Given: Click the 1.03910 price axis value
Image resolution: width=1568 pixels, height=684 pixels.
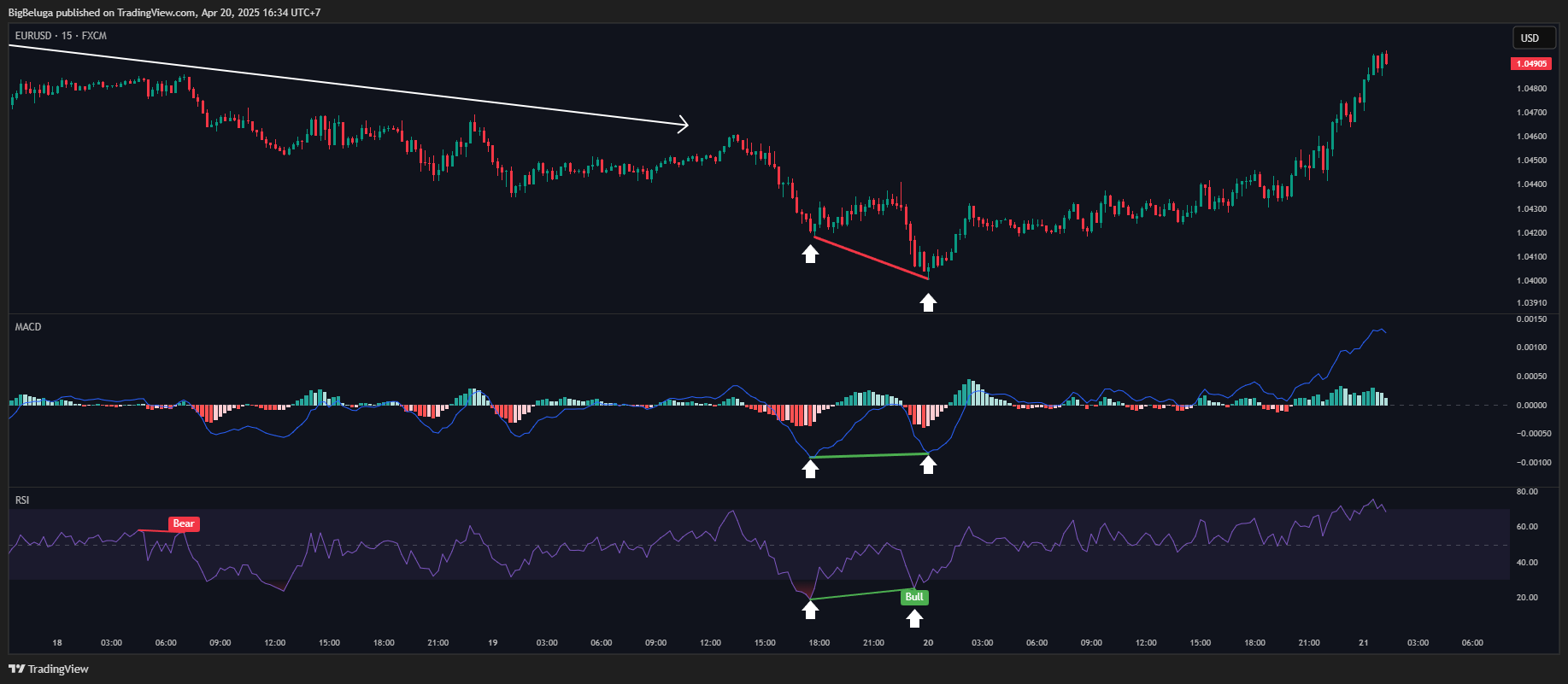Looking at the screenshot, I should click(x=1531, y=302).
